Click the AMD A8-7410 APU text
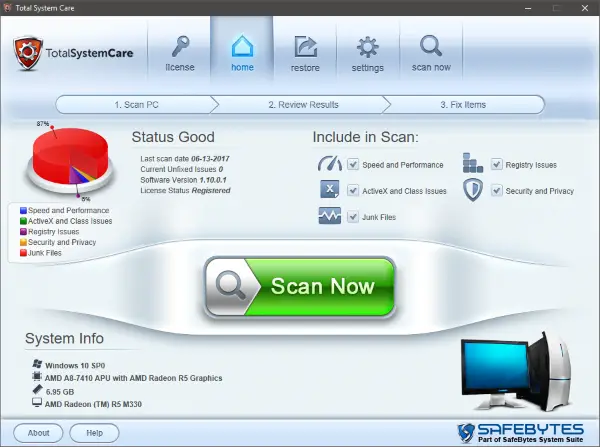600x447 pixels. 134,378
